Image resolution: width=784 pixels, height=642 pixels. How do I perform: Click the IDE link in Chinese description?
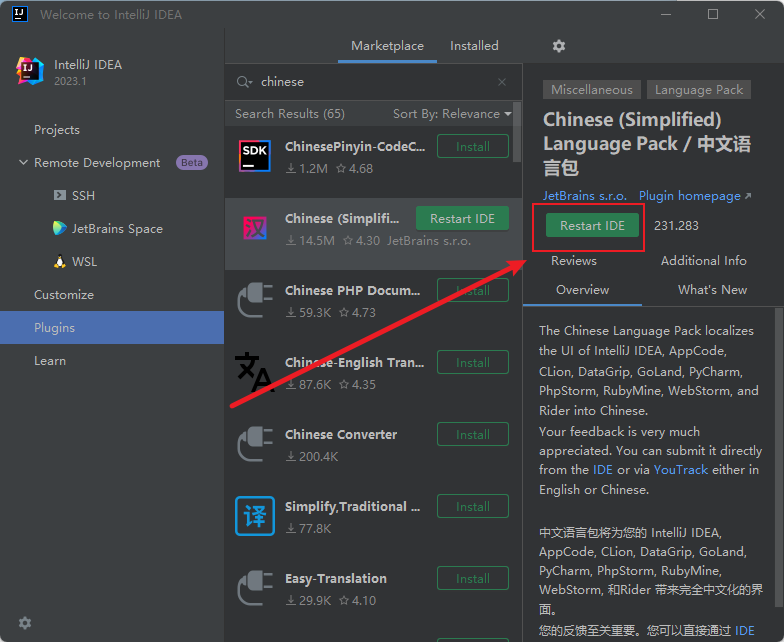coord(744,630)
